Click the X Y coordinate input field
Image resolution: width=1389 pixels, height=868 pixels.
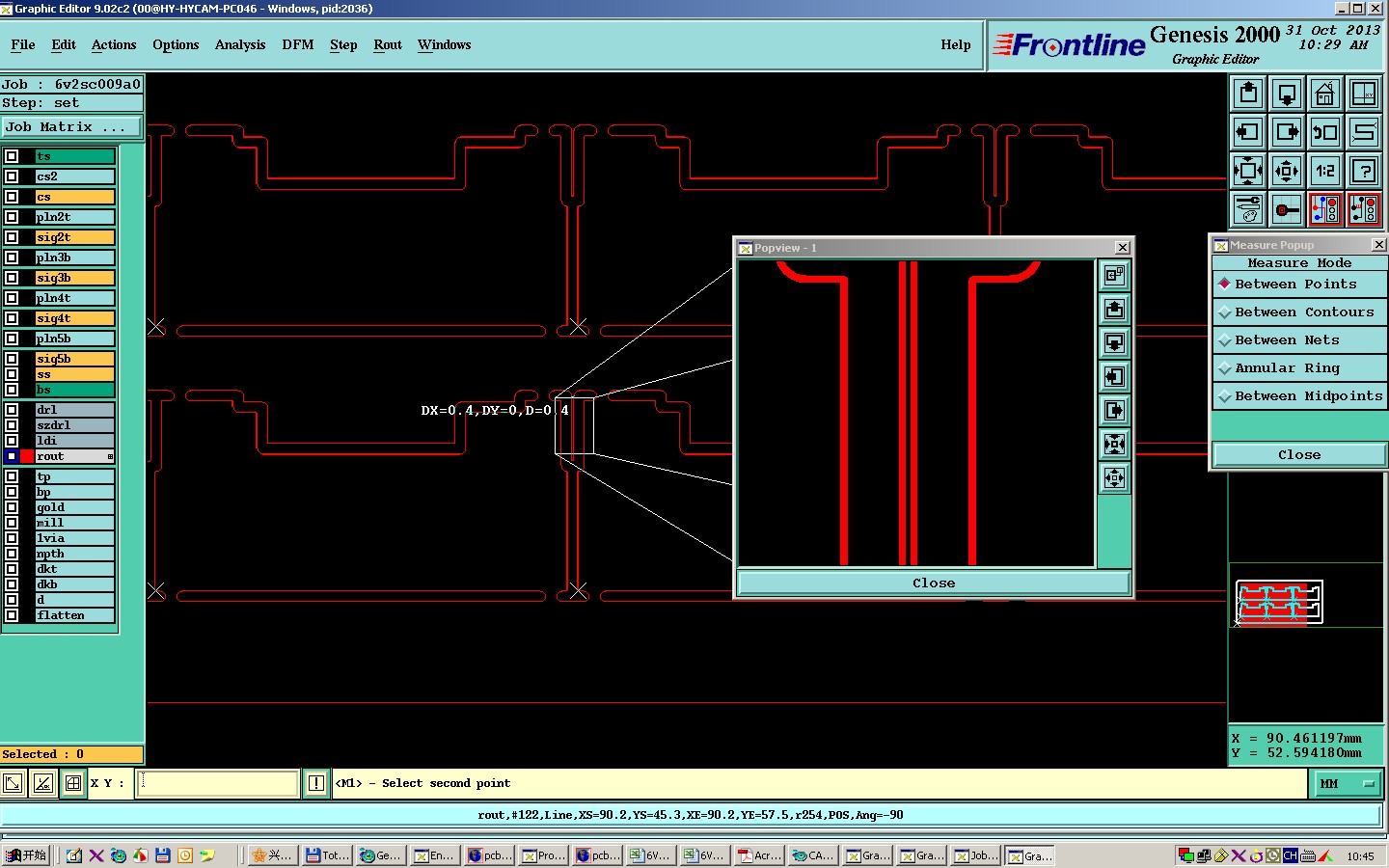[x=218, y=783]
